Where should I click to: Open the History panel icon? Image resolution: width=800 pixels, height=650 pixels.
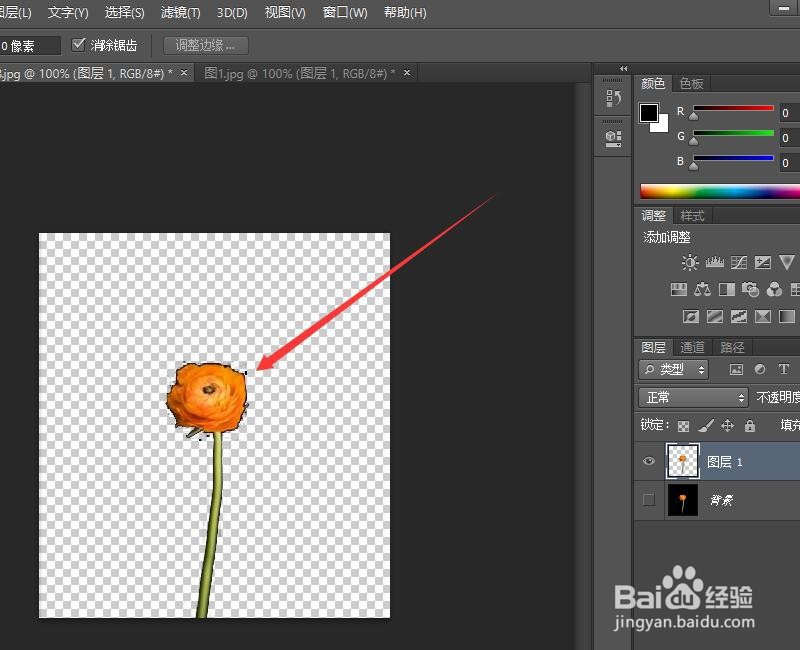click(x=613, y=98)
